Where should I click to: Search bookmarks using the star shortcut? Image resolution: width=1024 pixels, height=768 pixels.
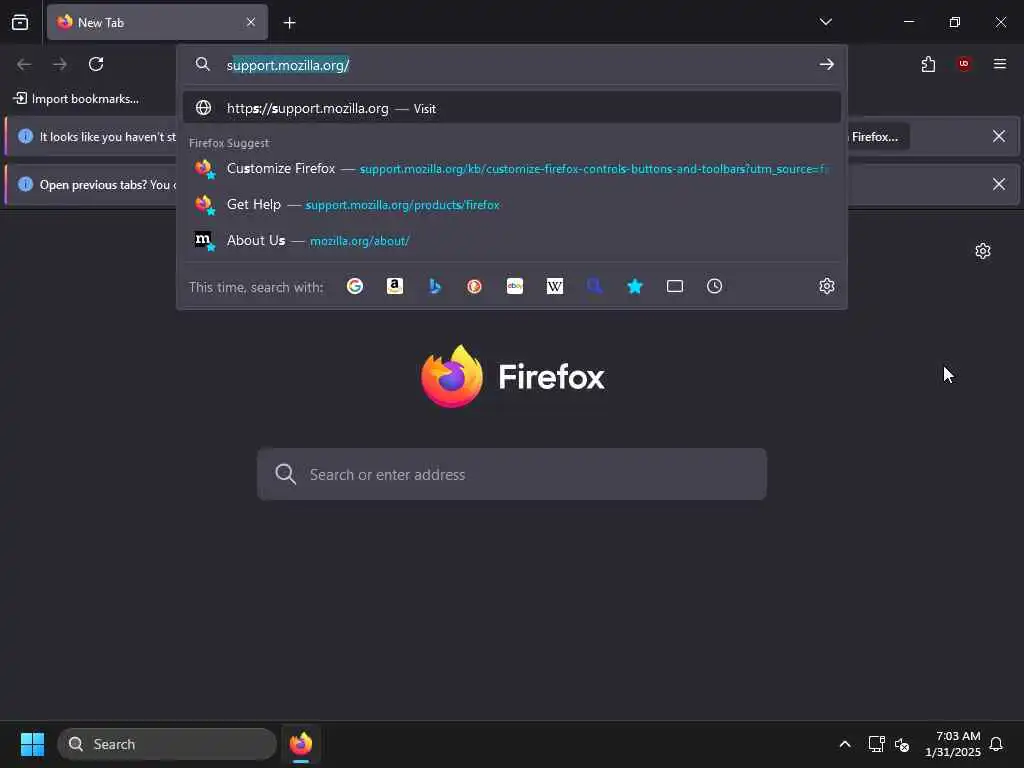click(x=635, y=286)
